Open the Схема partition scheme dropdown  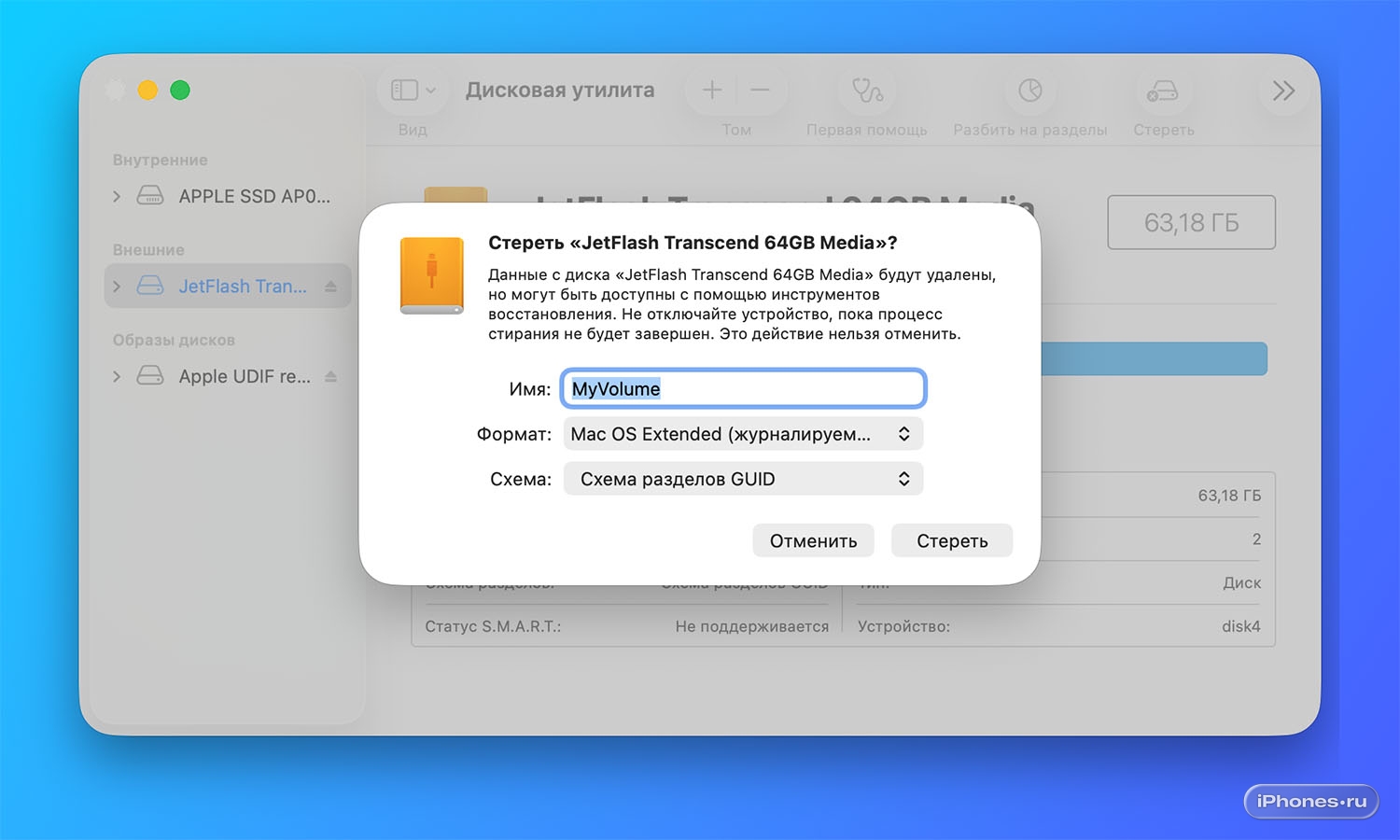point(743,479)
